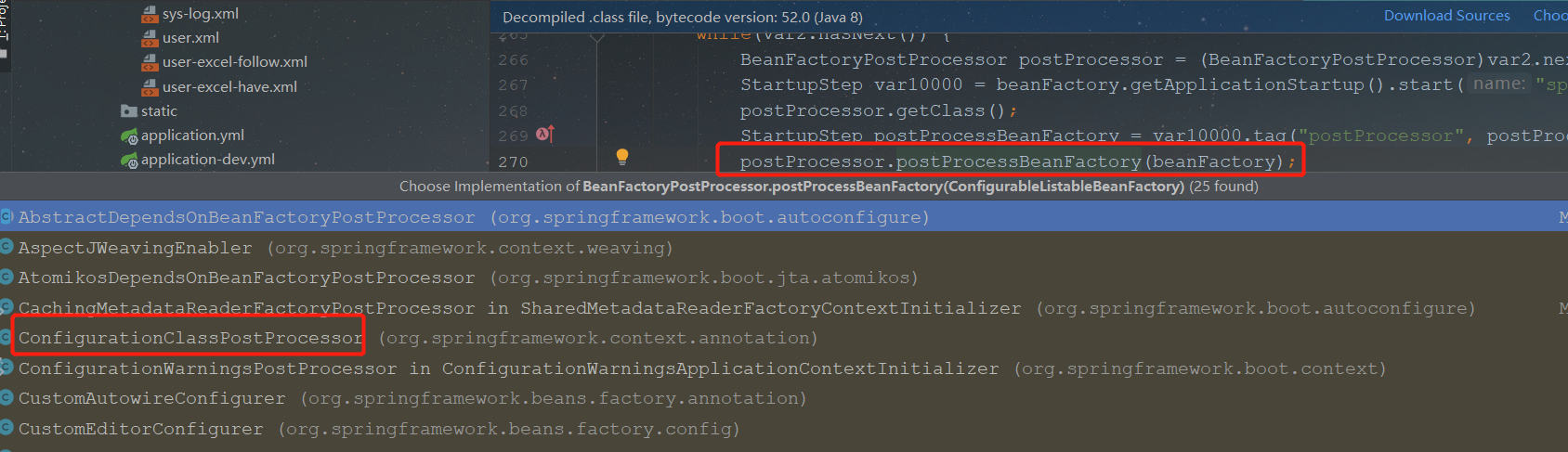Open the Project tool window tab
This screenshot has height=452, width=1568.
(5, 23)
